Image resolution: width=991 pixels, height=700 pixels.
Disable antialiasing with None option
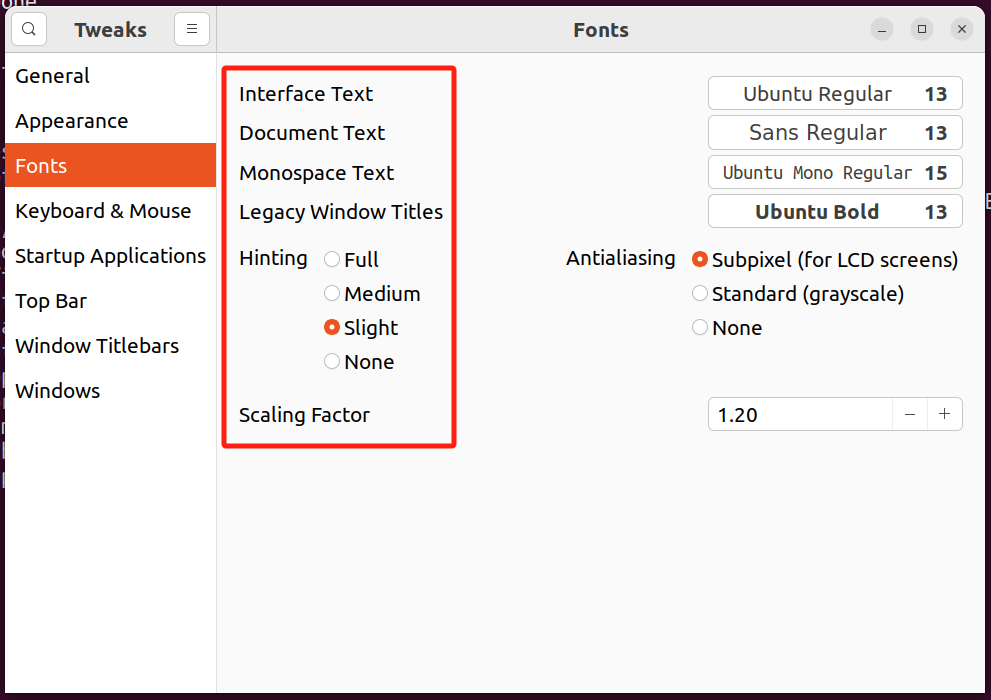click(700, 328)
